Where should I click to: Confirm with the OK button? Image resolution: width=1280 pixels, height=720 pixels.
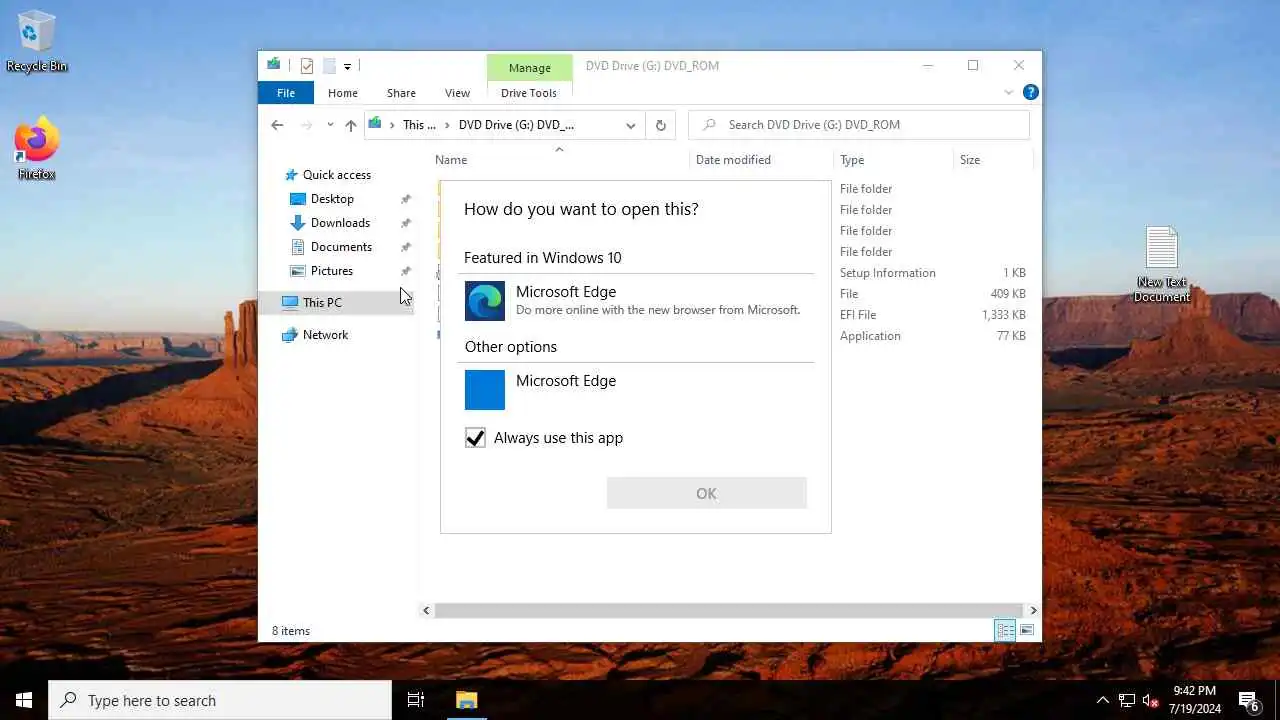tap(706, 493)
